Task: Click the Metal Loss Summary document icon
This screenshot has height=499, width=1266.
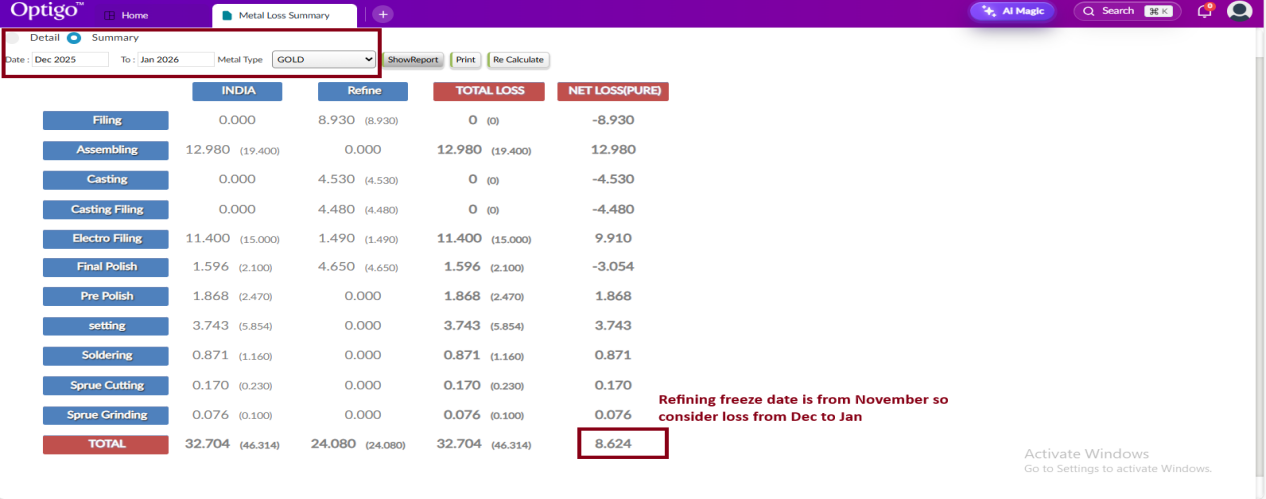Action: (x=228, y=16)
